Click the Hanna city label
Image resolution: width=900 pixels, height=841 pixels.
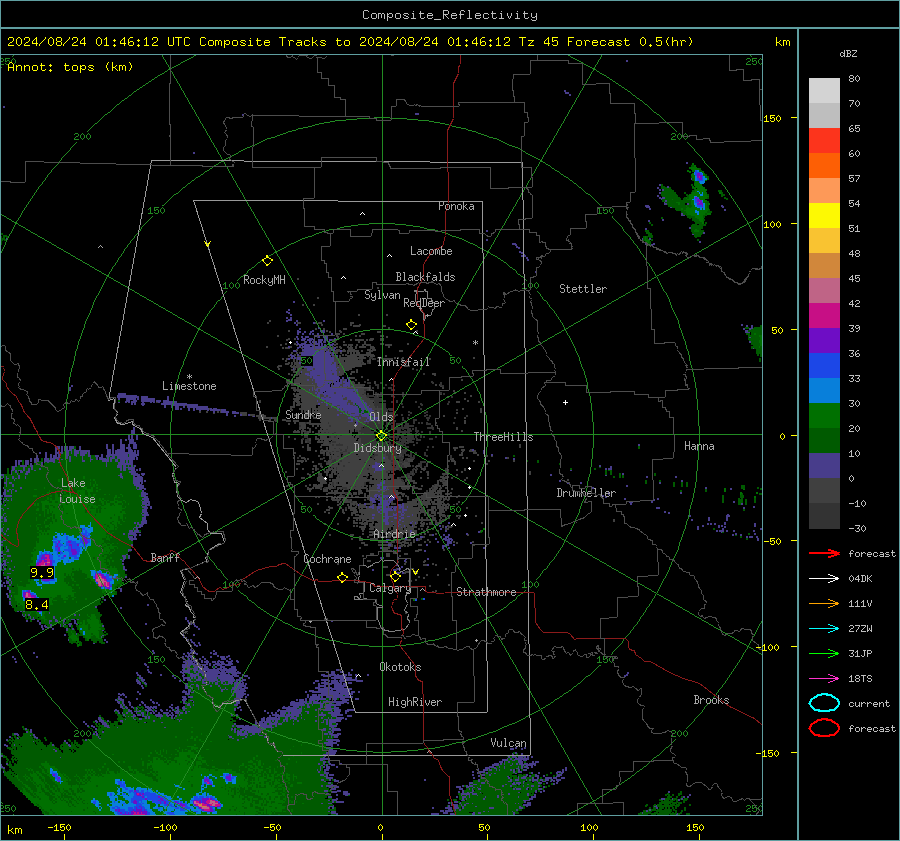(699, 446)
